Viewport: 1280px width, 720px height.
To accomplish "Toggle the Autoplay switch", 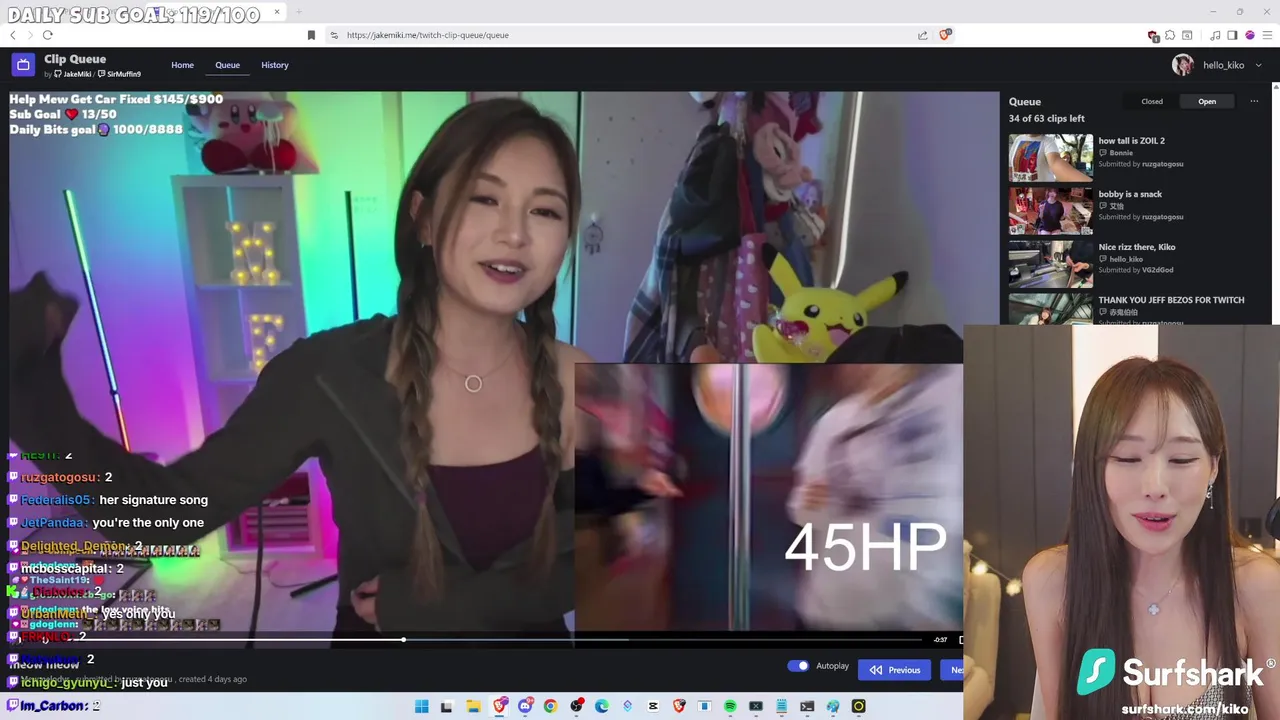I will click(798, 666).
